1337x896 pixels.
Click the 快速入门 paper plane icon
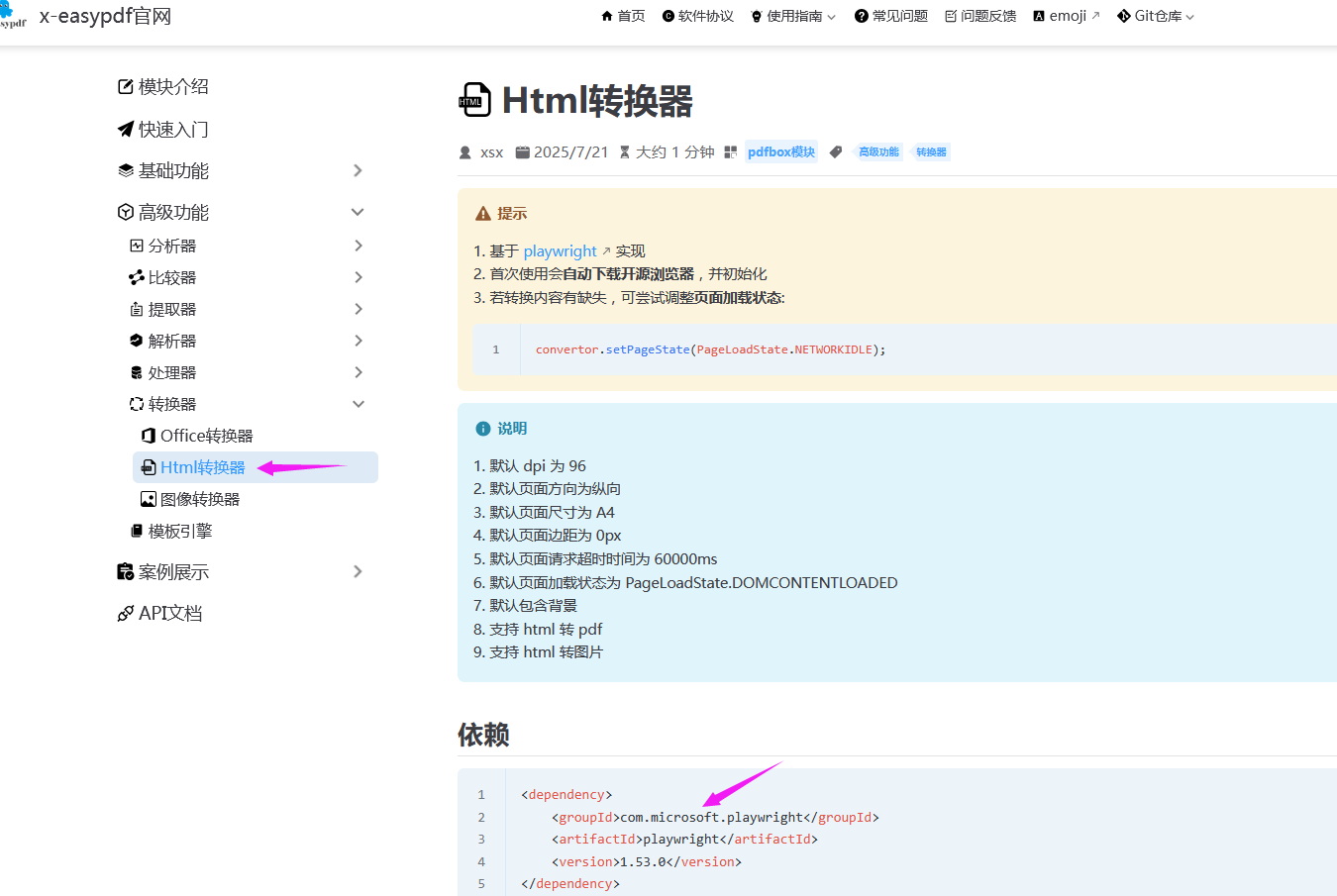coord(126,130)
